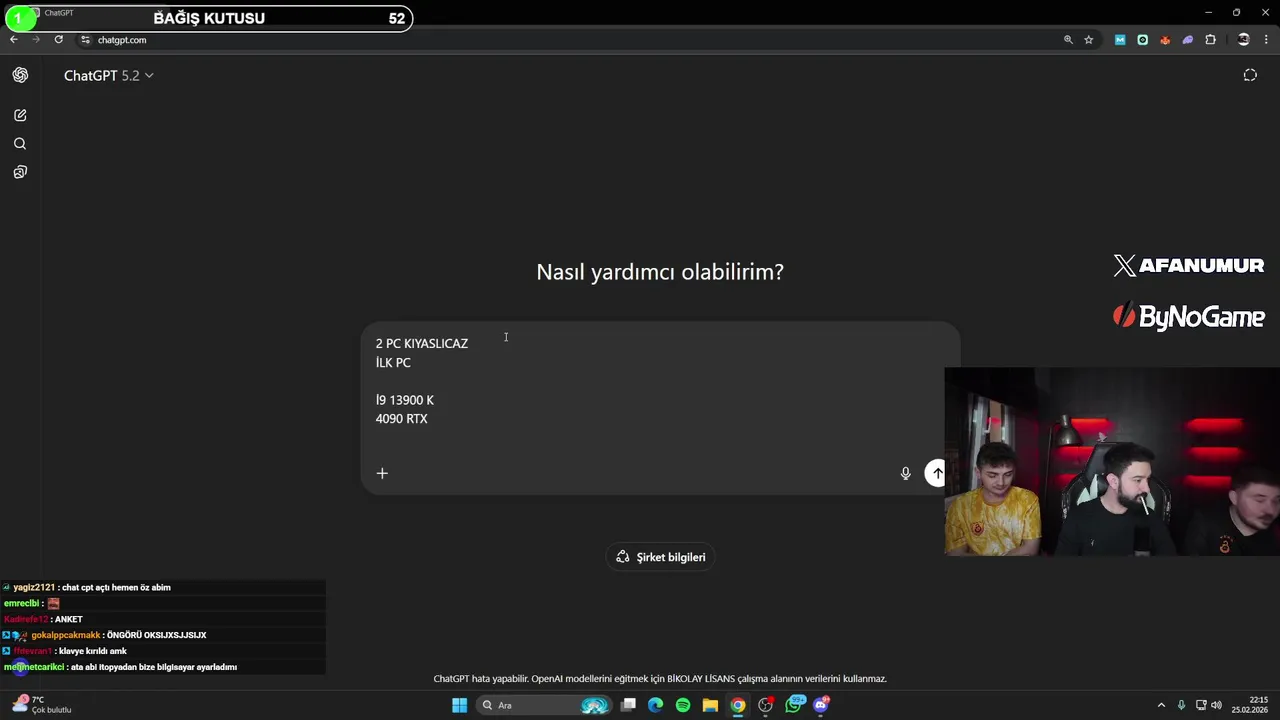The width and height of the screenshot is (1280, 720).
Task: Open the Extensions puzzle-piece menu
Action: 1211,40
